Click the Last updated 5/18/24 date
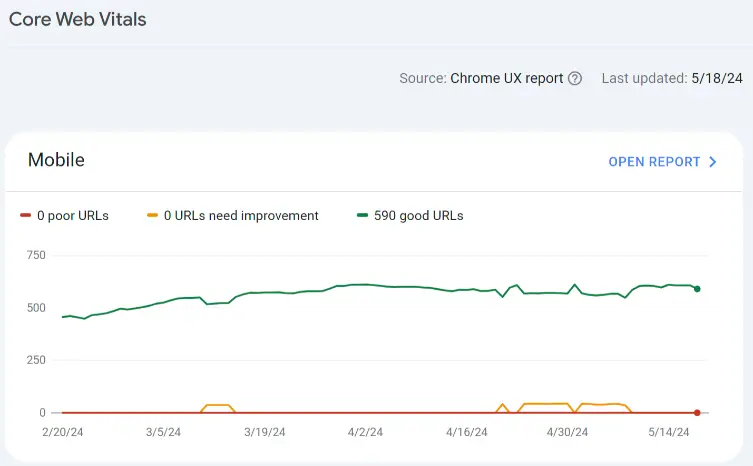The image size is (753, 466). pos(716,78)
